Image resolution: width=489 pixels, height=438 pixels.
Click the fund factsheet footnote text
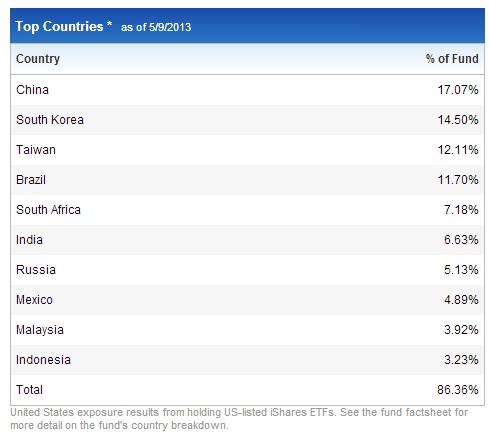[239, 419]
